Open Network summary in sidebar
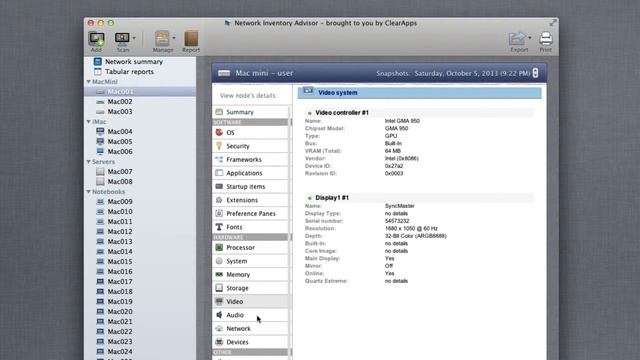 coord(134,62)
